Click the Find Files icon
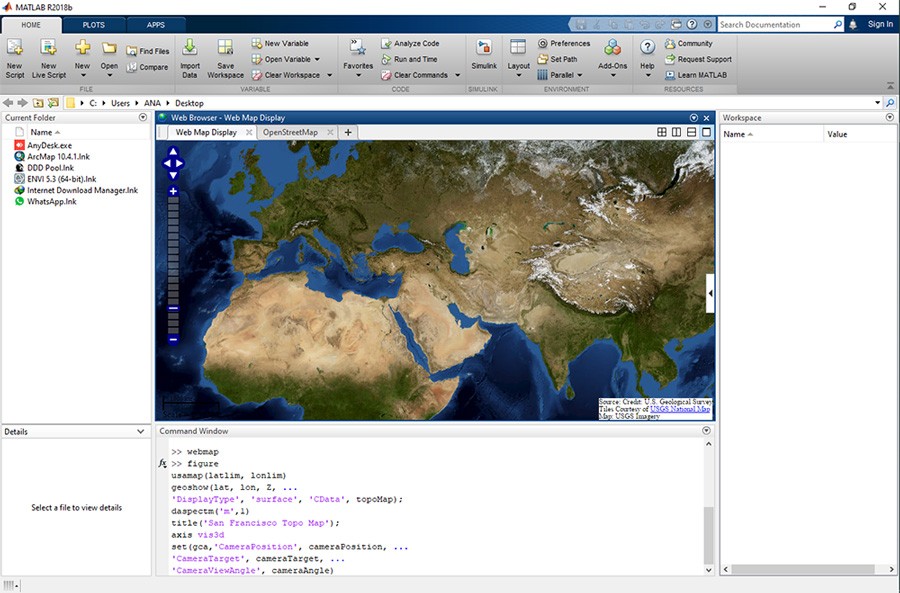This screenshot has width=900, height=593. click(x=132, y=51)
